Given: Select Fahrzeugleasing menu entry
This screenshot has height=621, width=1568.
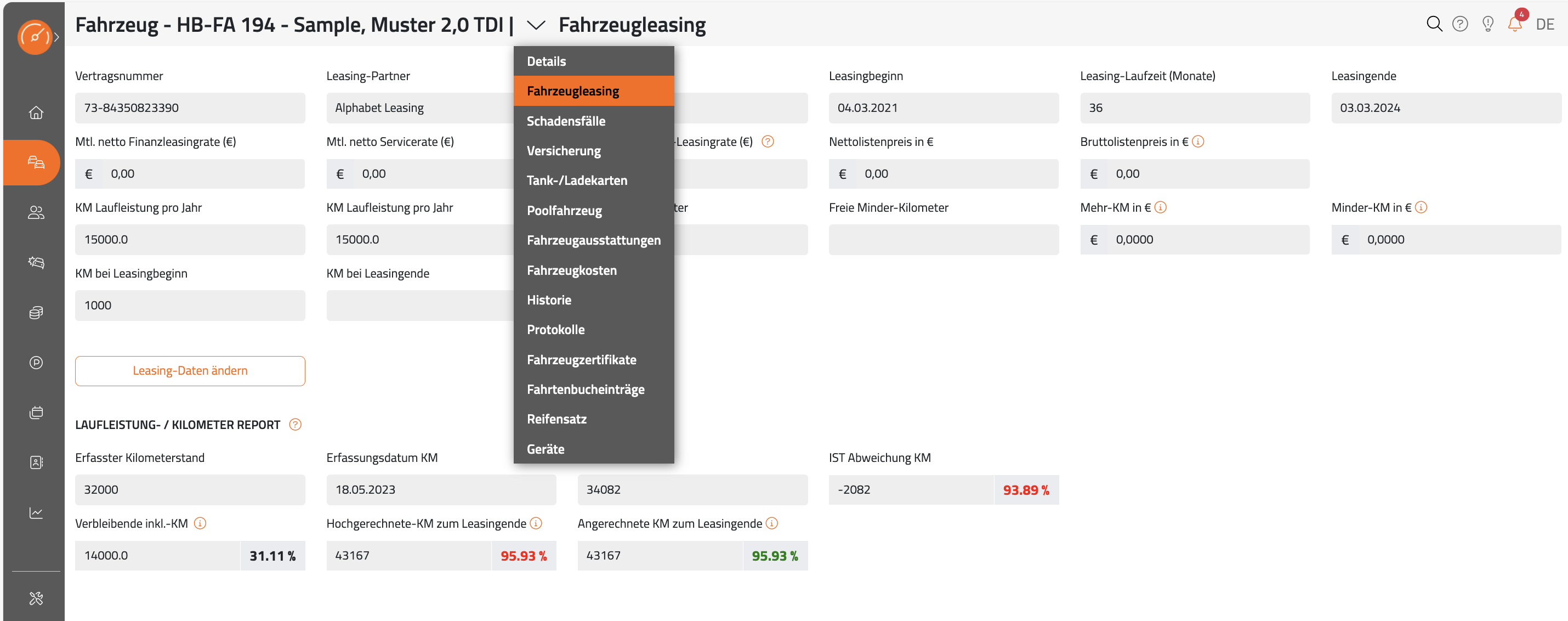Looking at the screenshot, I should tap(593, 91).
